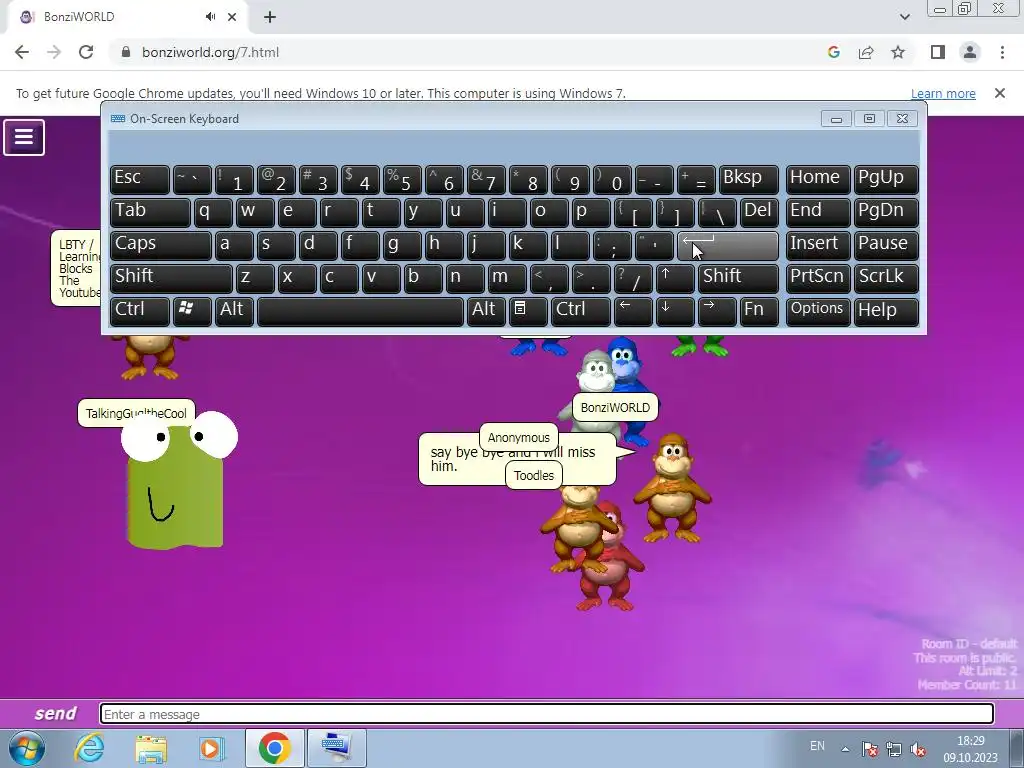Toggle the left Alt key
This screenshot has width=1024, height=768.
coord(234,311)
